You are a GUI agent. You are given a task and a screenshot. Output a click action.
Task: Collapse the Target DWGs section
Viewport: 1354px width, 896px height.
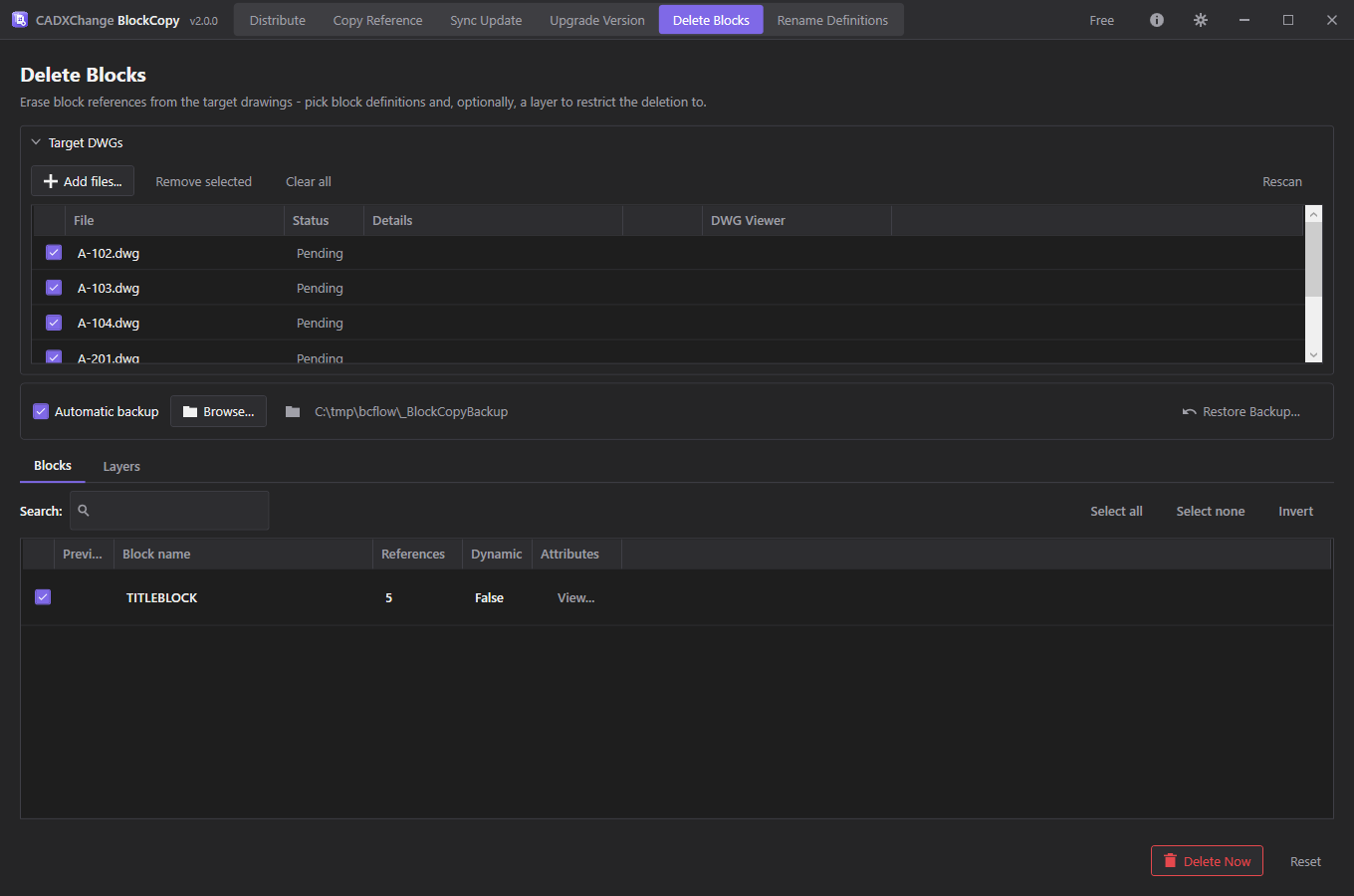36,142
